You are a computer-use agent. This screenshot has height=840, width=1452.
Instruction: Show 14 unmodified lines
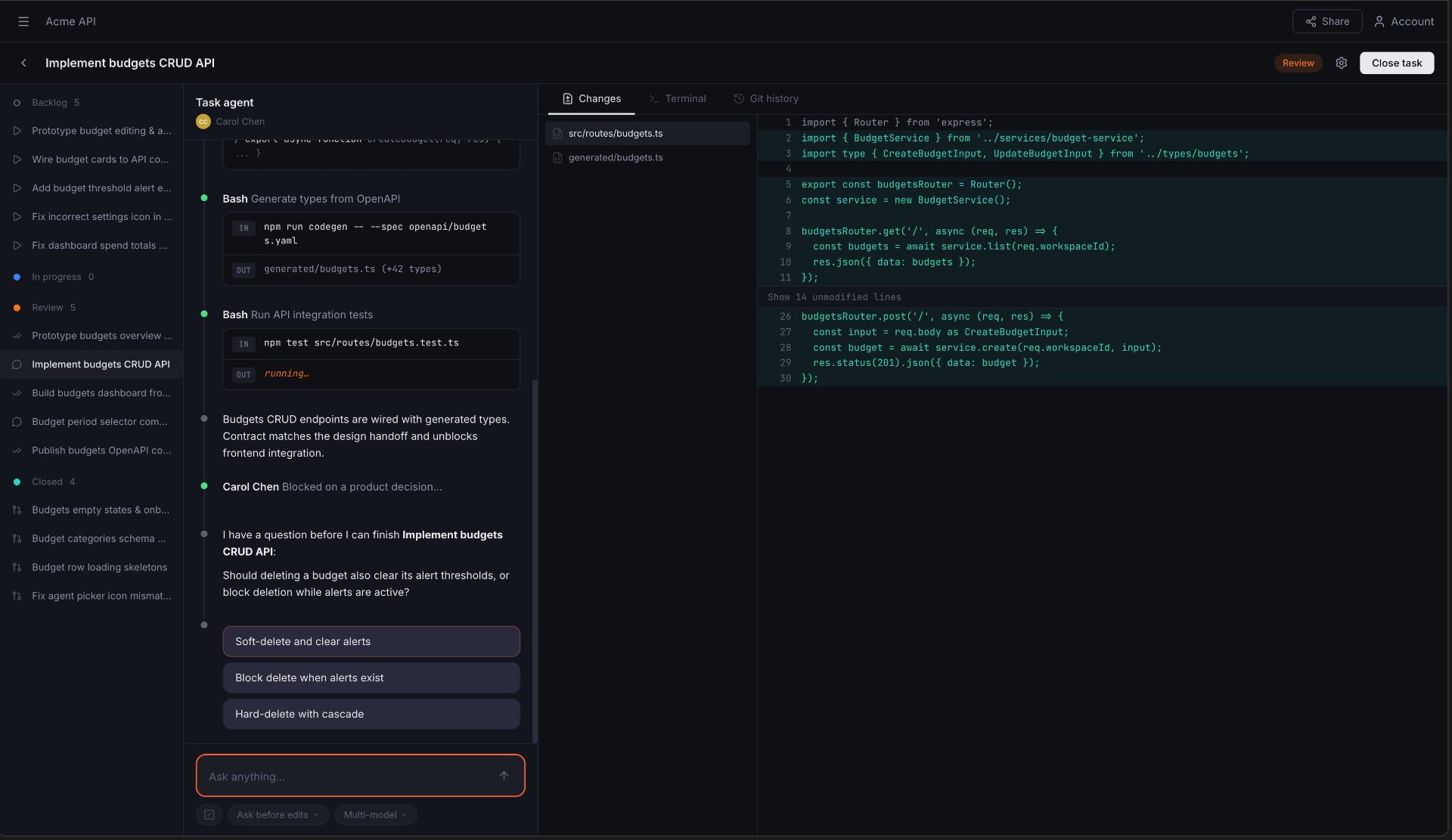(834, 297)
